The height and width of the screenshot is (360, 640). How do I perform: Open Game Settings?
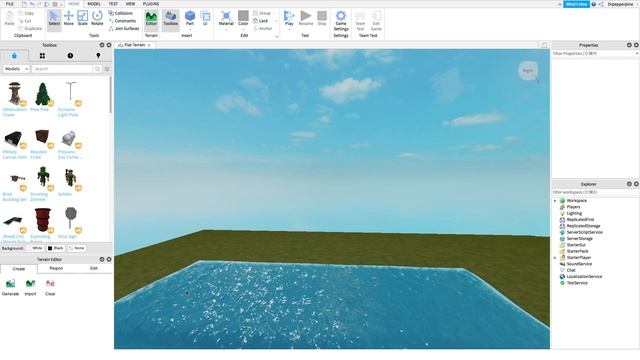point(341,20)
